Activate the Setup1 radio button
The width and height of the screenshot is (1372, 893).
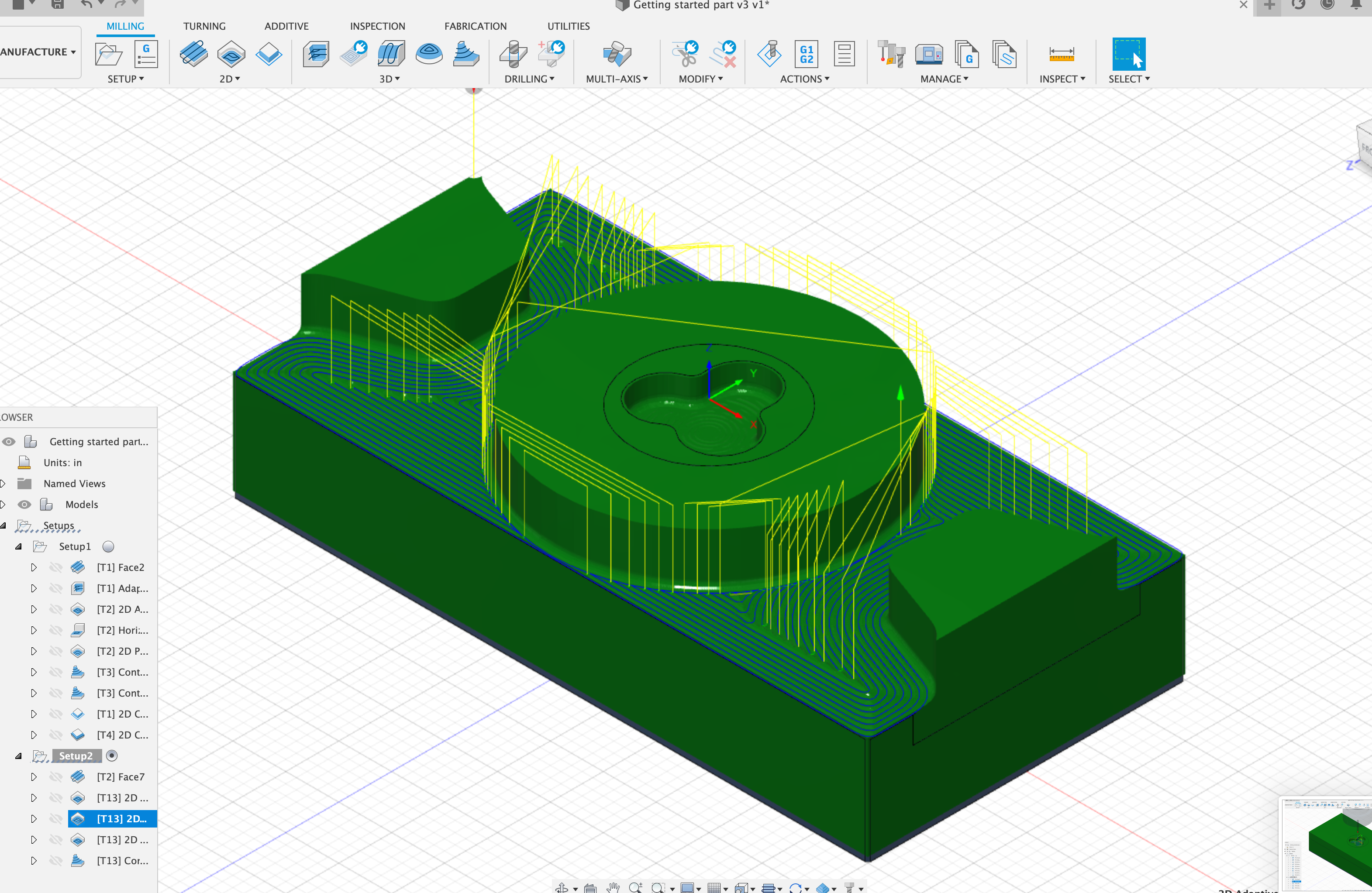click(108, 546)
